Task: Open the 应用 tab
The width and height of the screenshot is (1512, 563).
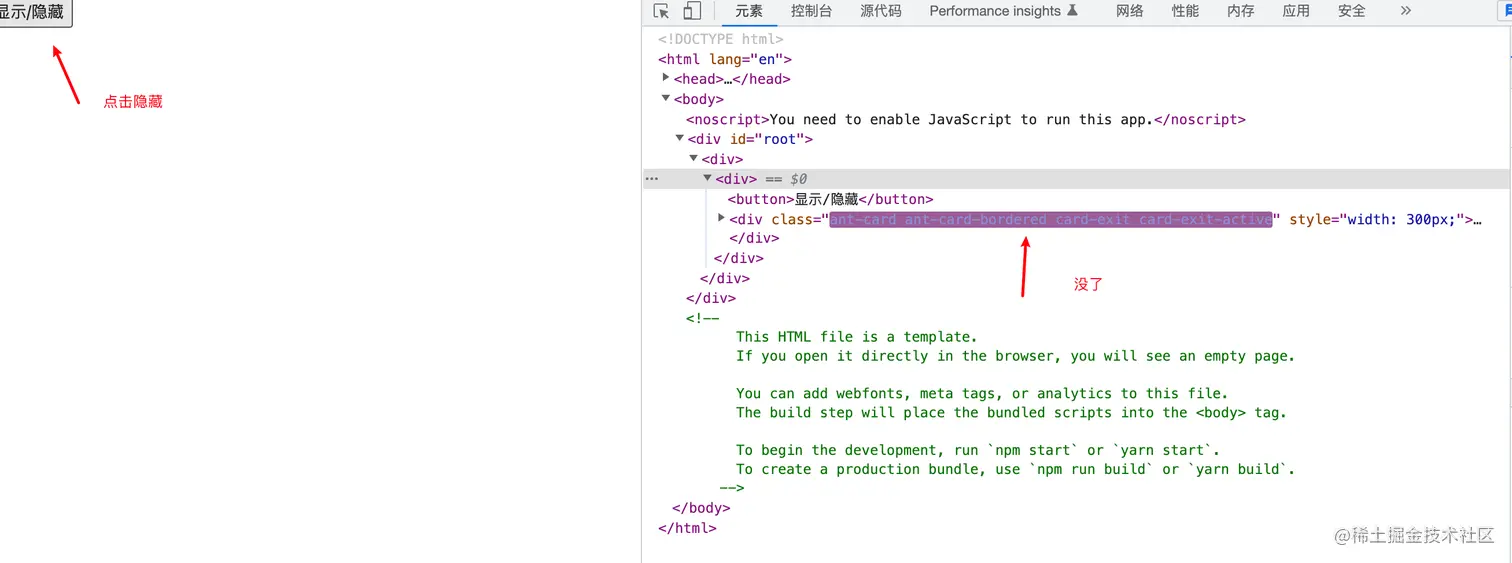Action: [x=1296, y=11]
